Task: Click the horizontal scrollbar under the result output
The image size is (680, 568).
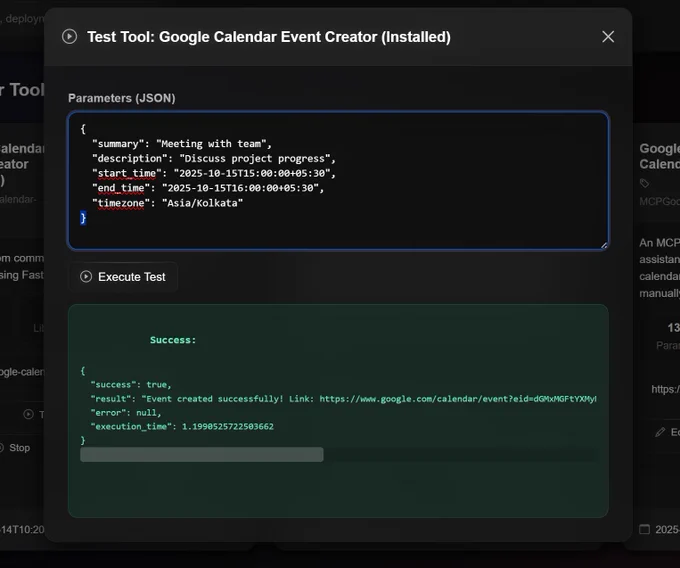Action: pos(202,454)
